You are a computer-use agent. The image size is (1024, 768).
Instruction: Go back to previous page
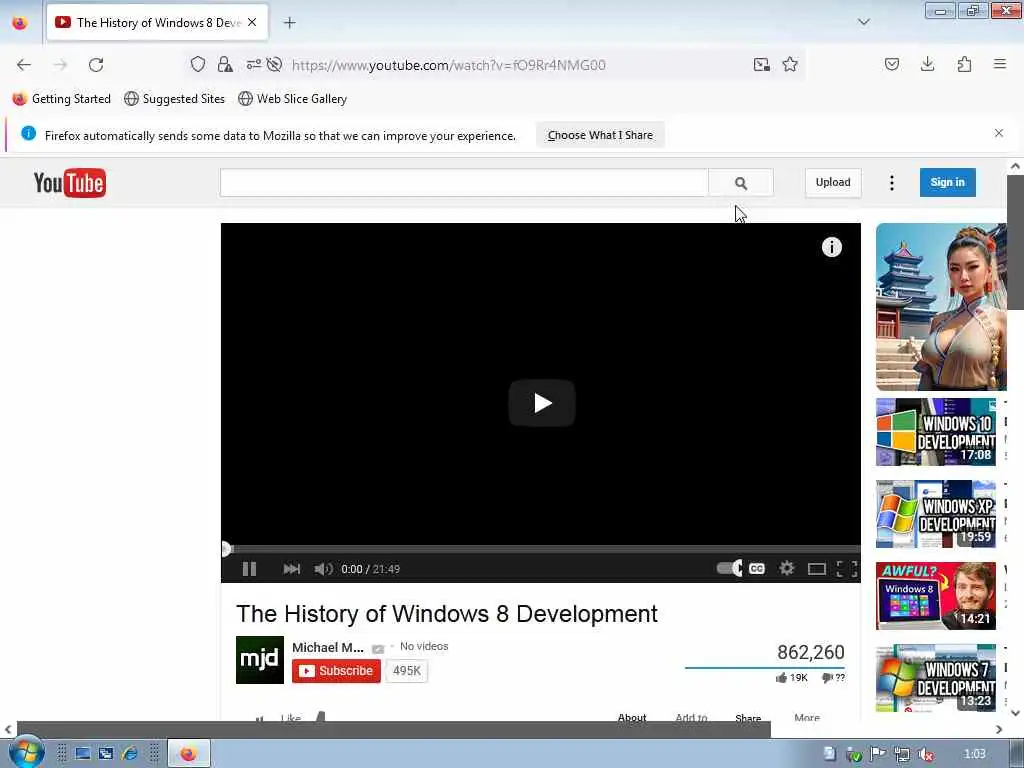coord(24,65)
